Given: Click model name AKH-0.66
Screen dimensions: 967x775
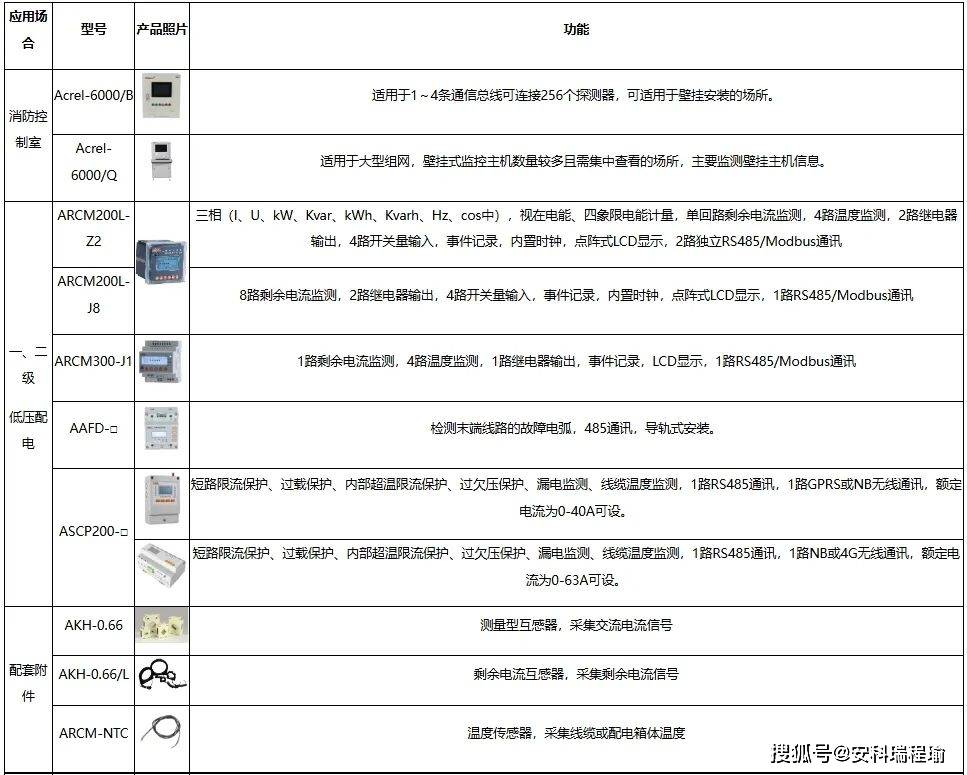Looking at the screenshot, I should coord(94,625).
